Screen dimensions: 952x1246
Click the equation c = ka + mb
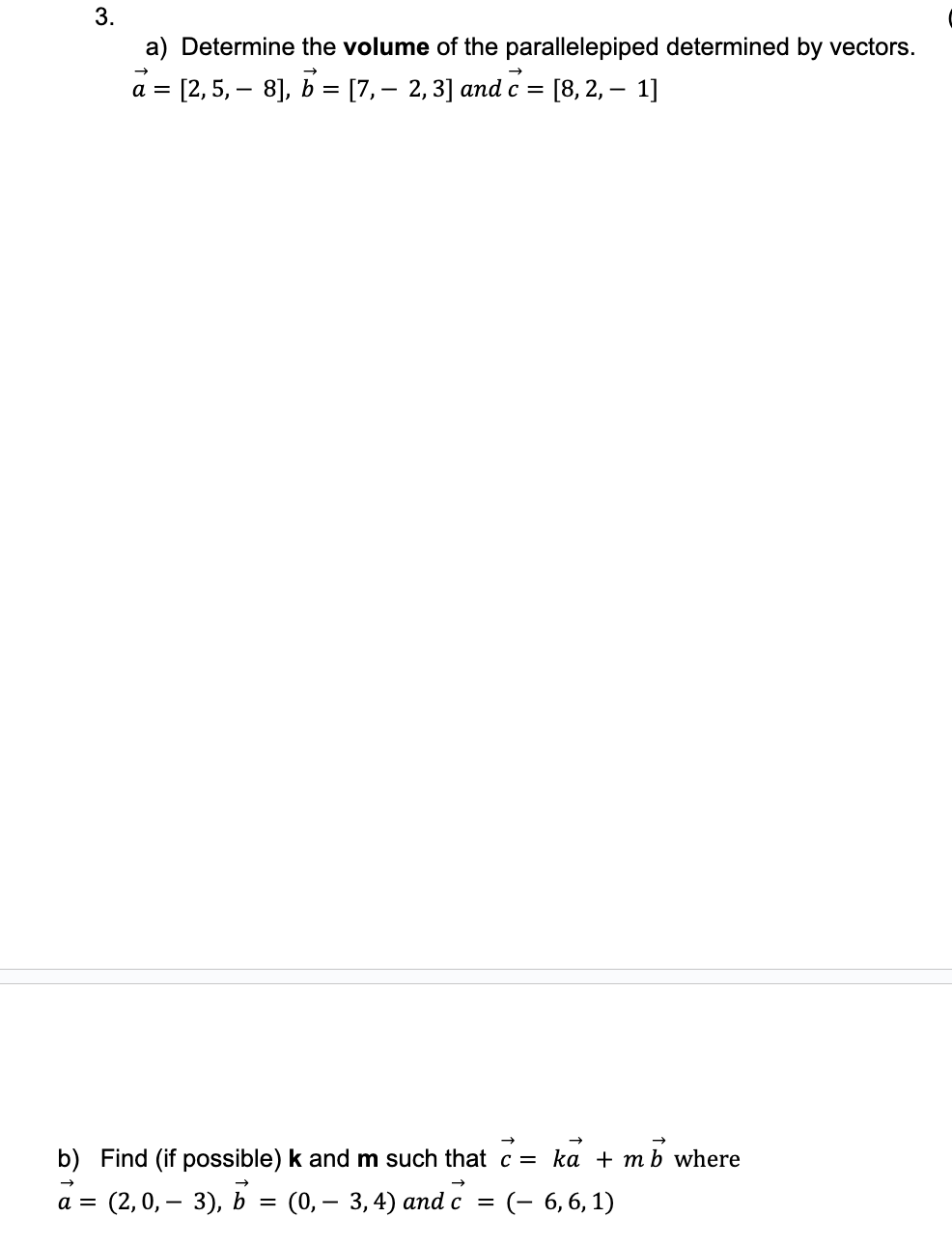(583, 1153)
